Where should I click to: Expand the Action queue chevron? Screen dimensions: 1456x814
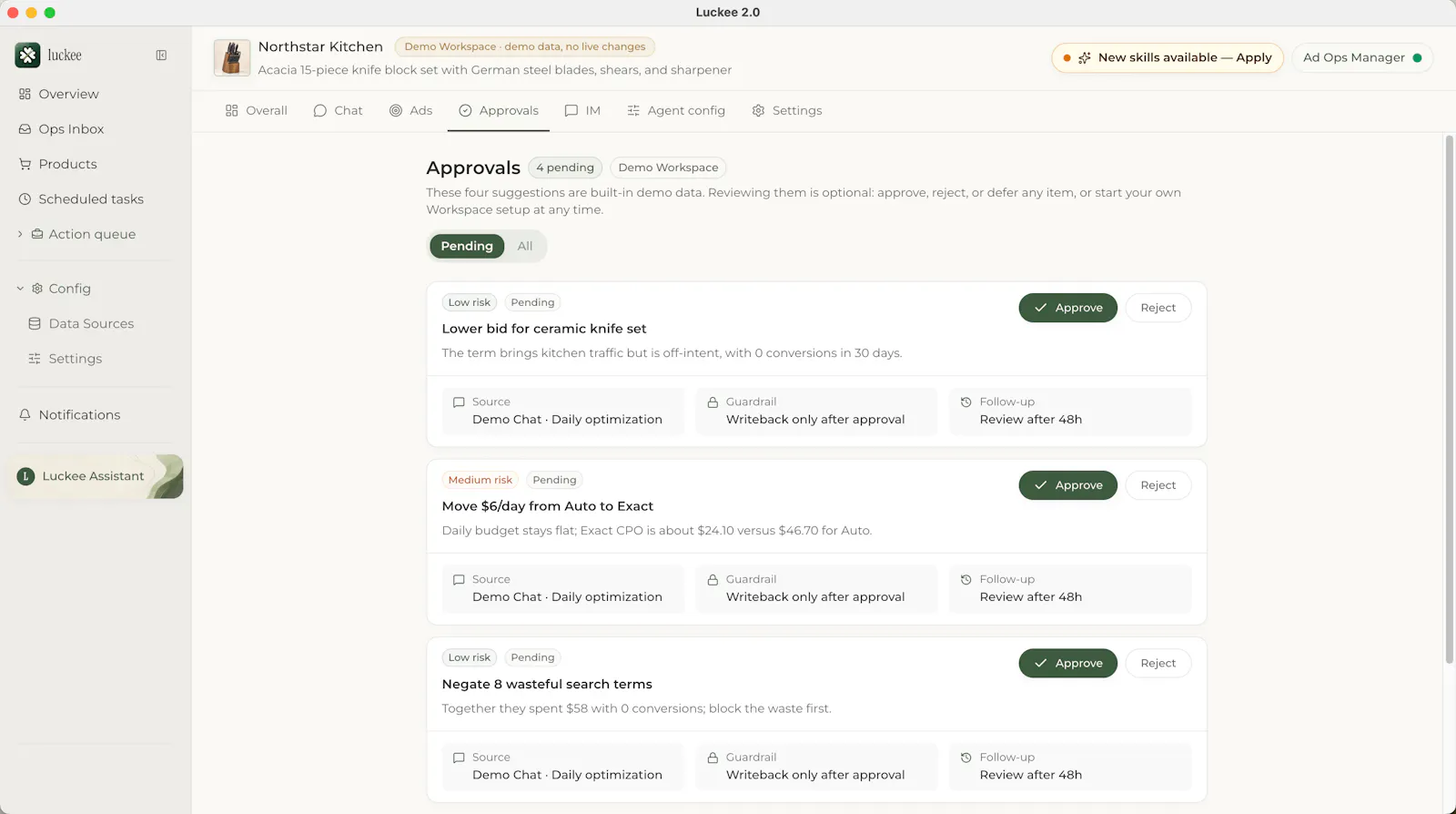[20, 234]
